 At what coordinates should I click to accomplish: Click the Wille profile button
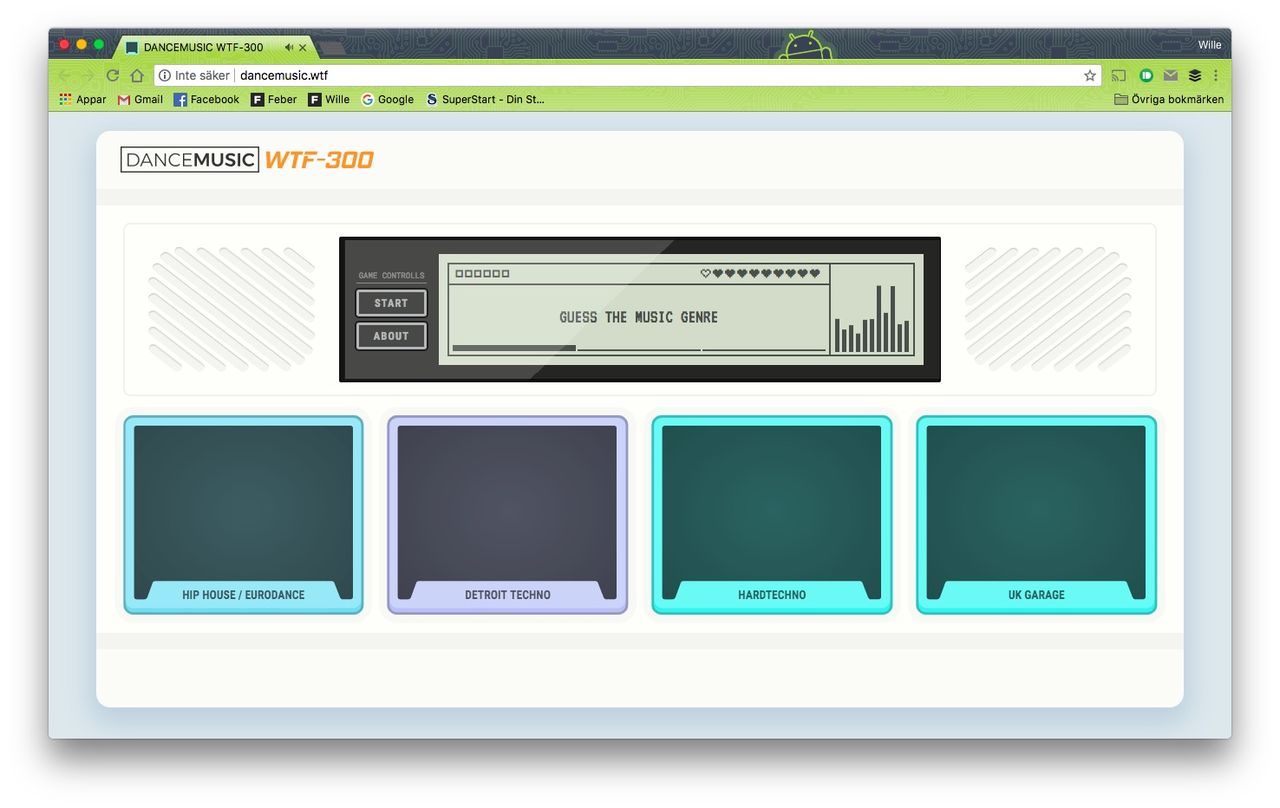click(x=1209, y=45)
